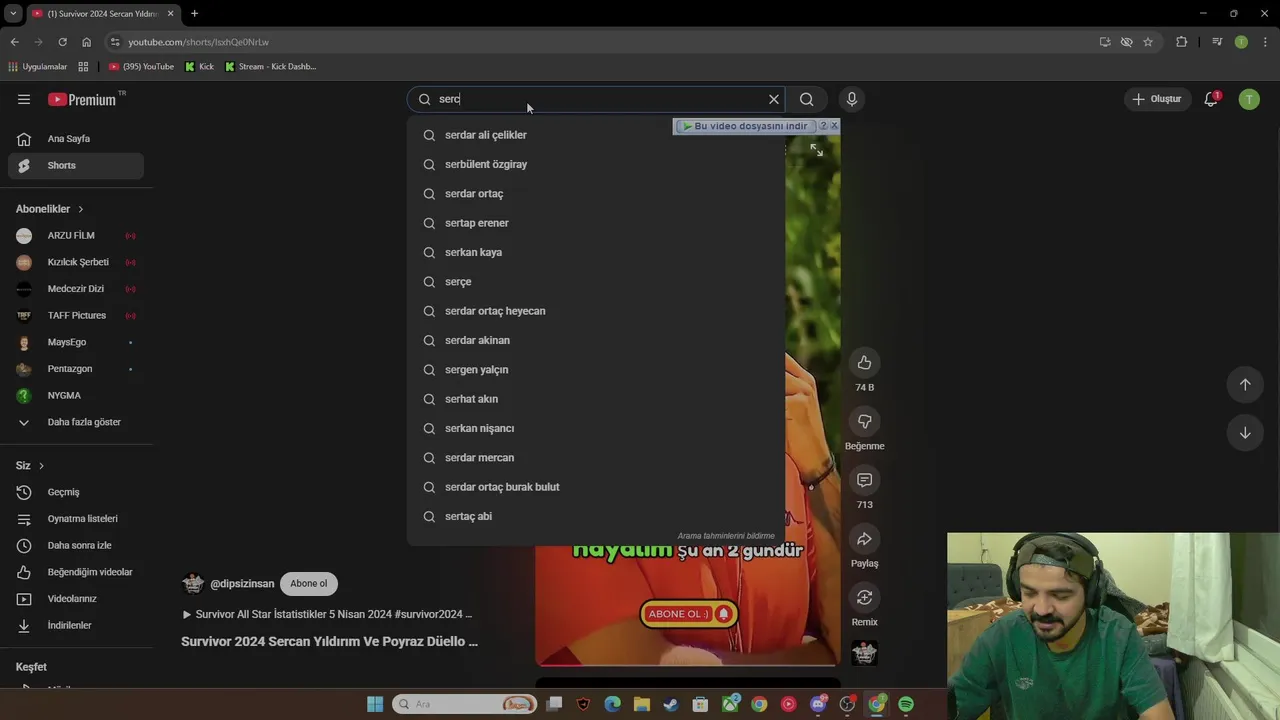Select suggestion 'serbülent özgiray'
This screenshot has width=1280, height=720.
(595, 164)
